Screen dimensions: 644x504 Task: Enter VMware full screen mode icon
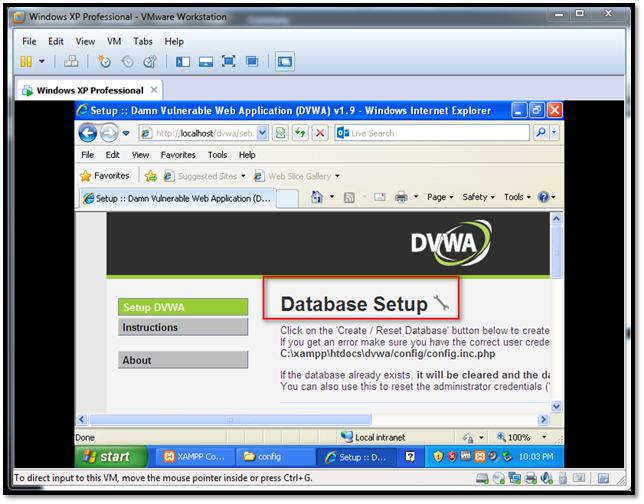click(x=229, y=62)
